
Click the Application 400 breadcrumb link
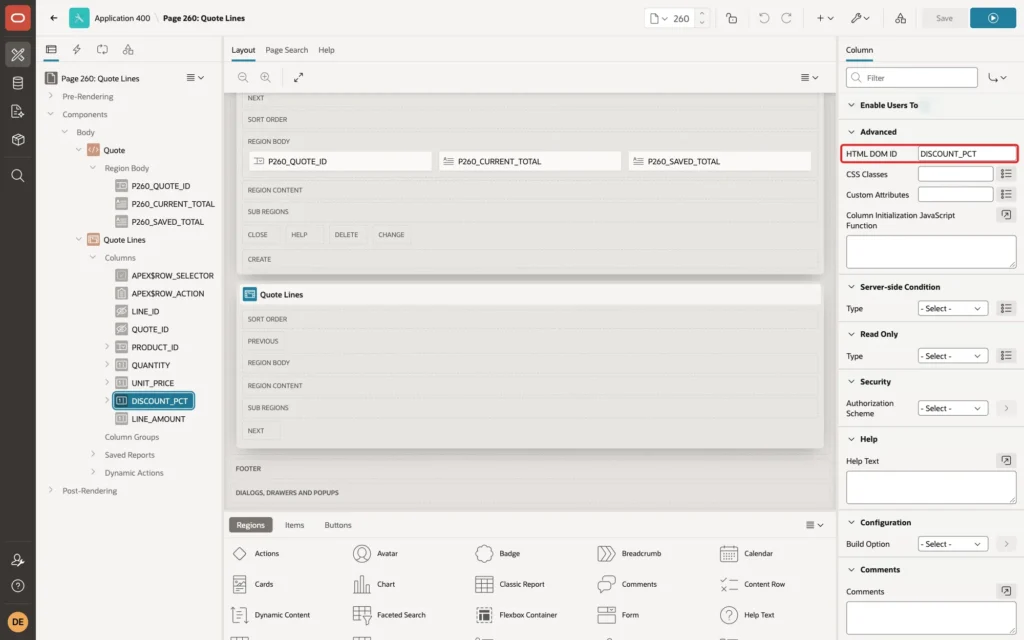[x=122, y=18]
